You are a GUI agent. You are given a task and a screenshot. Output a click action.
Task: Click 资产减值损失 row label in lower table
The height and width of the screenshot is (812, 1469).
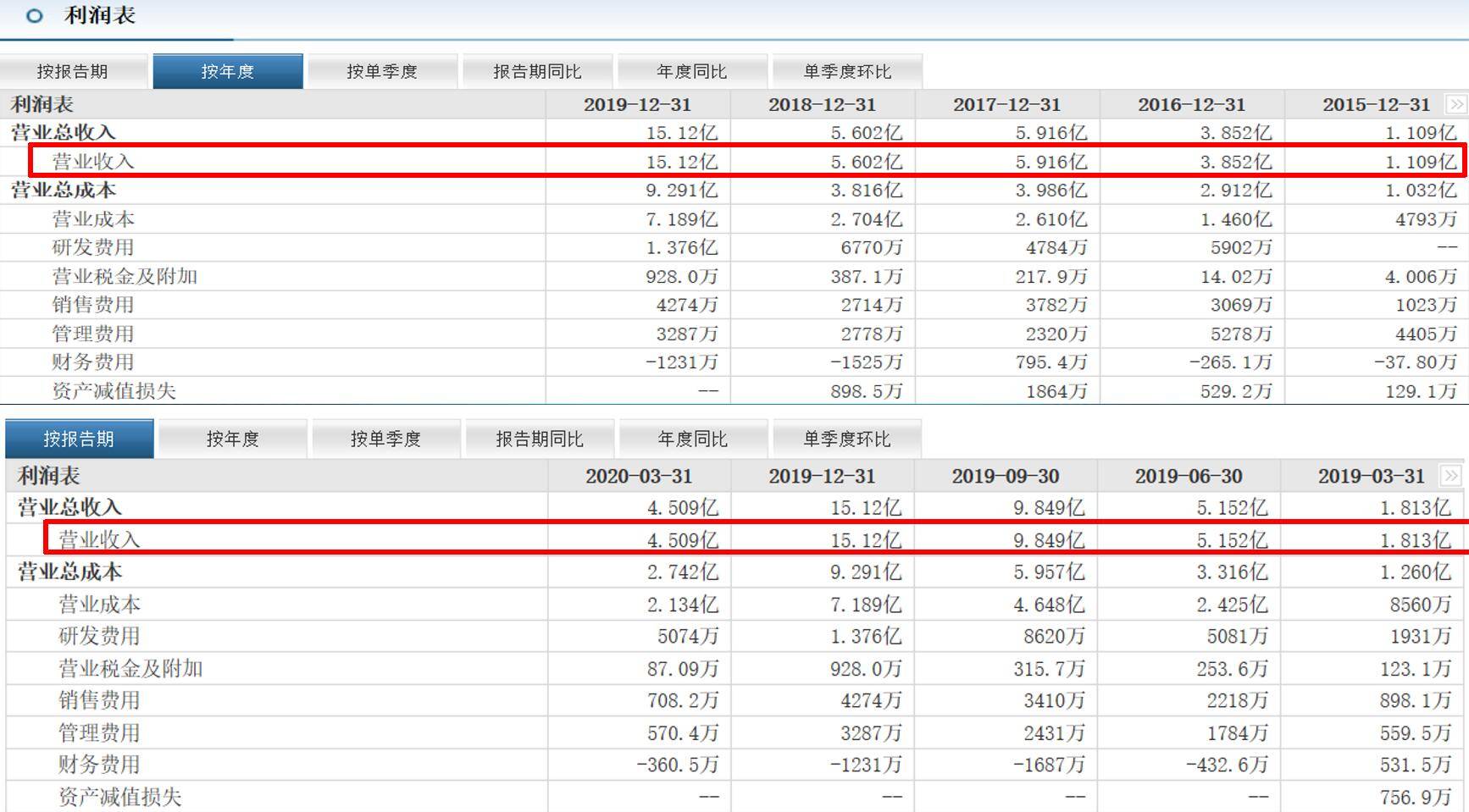point(120,797)
